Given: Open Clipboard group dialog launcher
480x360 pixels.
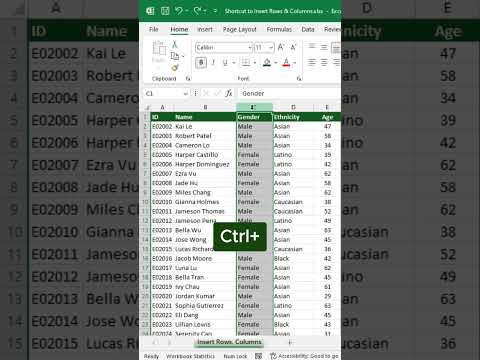Looking at the screenshot, I should click(x=188, y=79).
